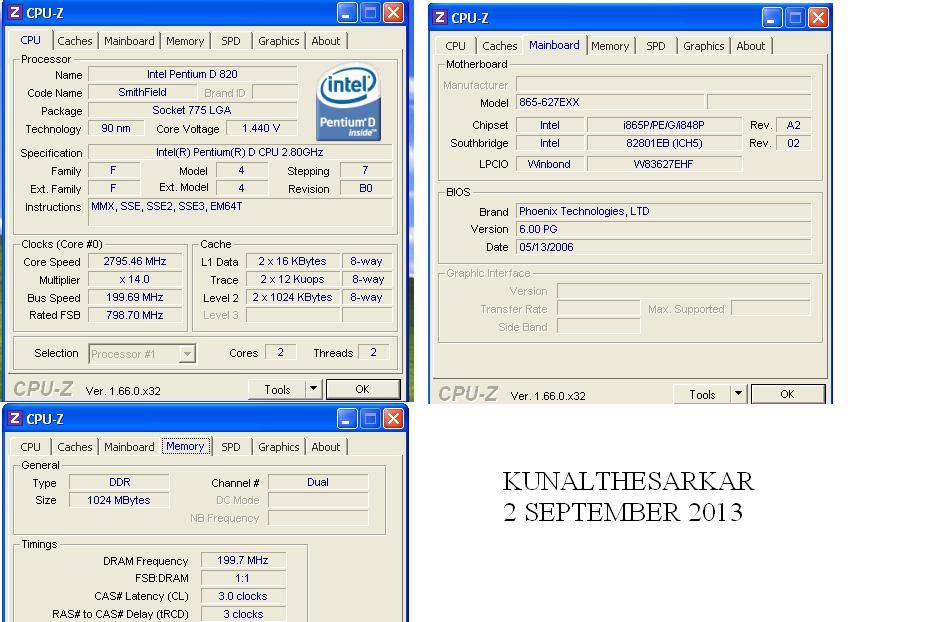Close the top-left CPU-Z window
Screen dimensions: 928x622
(394, 12)
